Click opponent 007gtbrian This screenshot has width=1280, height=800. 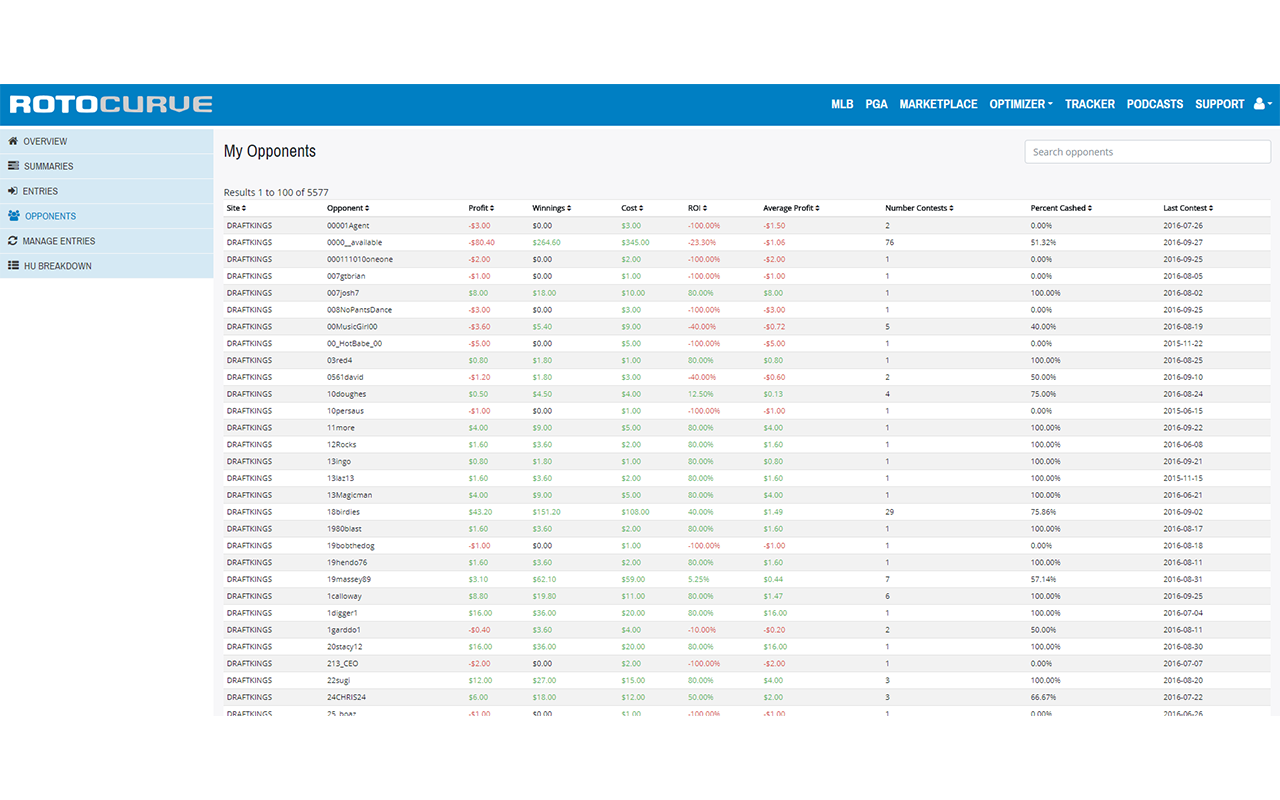tap(346, 276)
